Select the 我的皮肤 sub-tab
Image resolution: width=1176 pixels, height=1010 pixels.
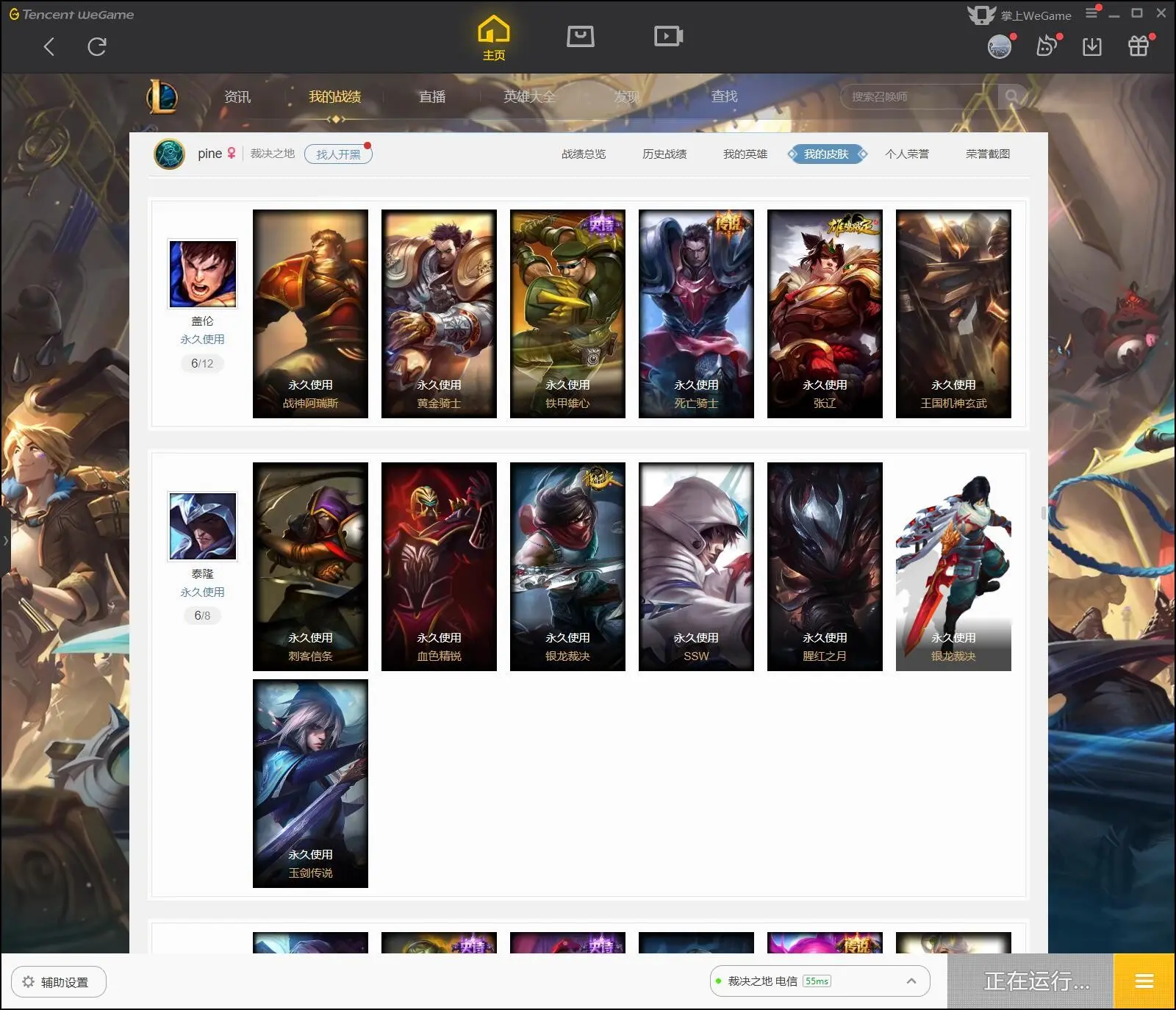click(x=826, y=154)
